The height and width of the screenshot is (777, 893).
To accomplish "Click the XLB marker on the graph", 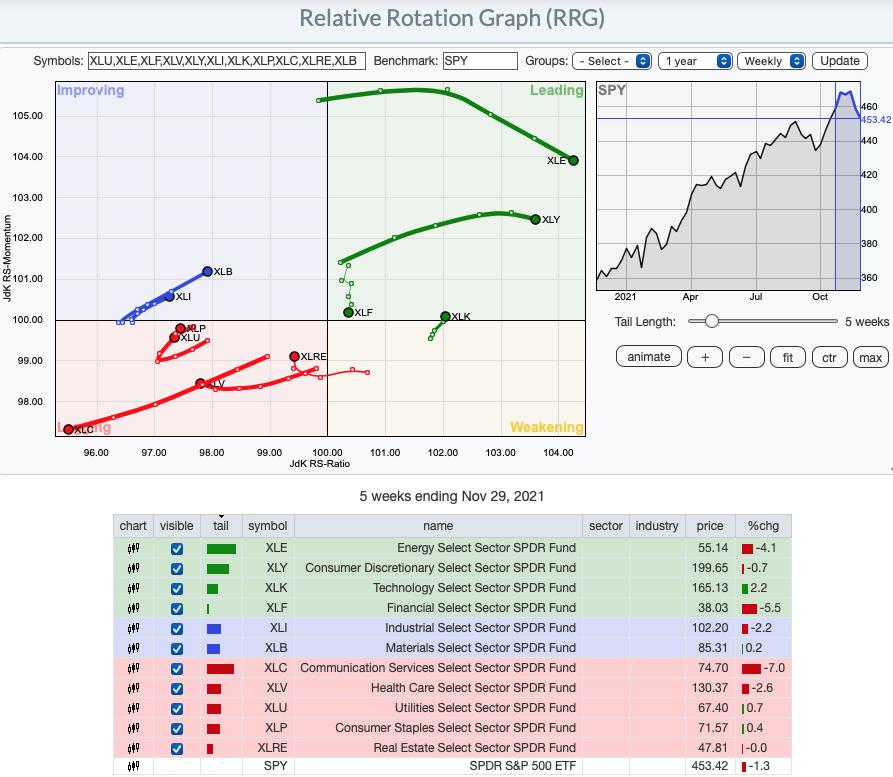I will point(207,272).
